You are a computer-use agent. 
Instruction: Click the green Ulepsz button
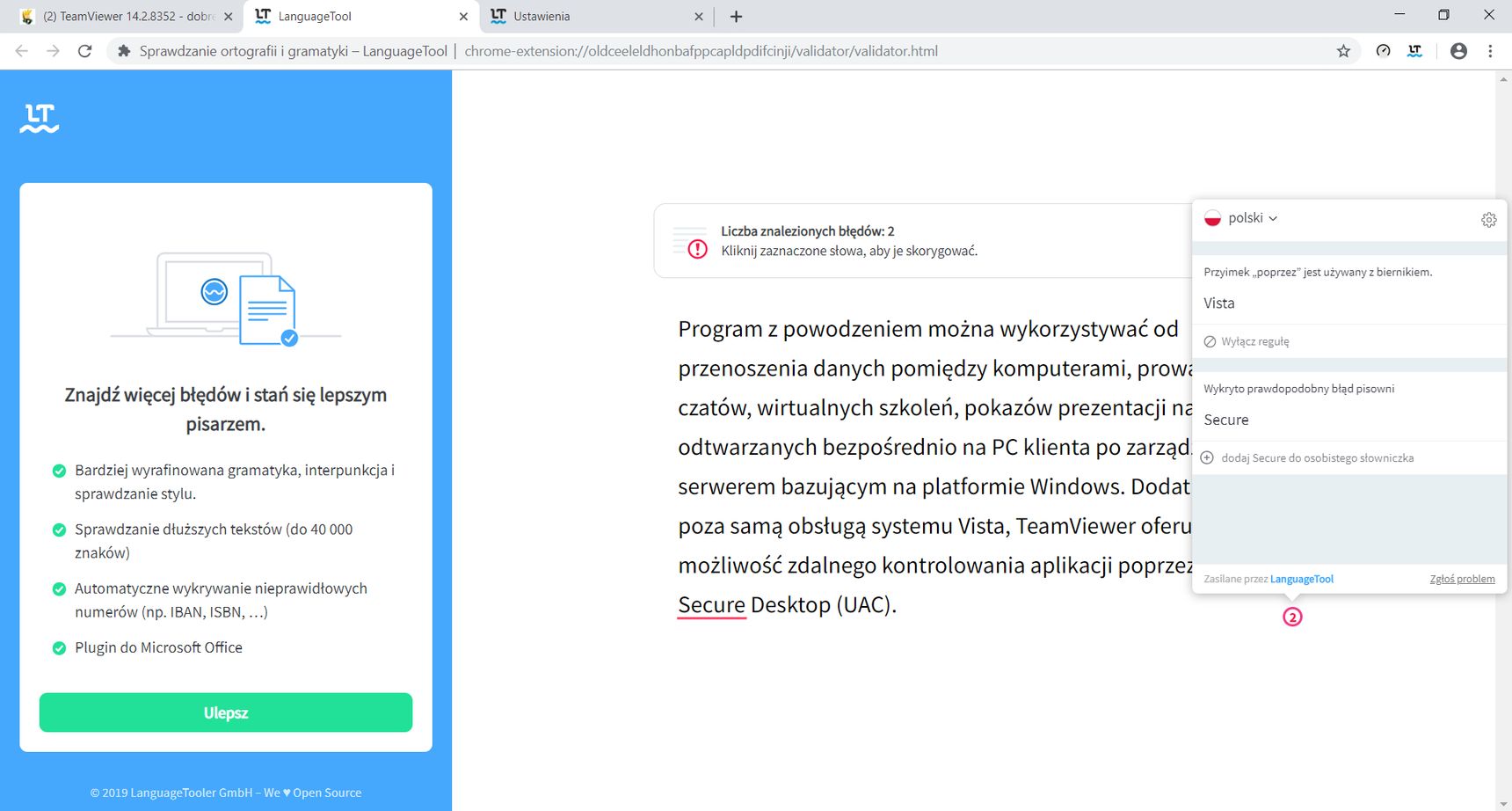tap(226, 712)
